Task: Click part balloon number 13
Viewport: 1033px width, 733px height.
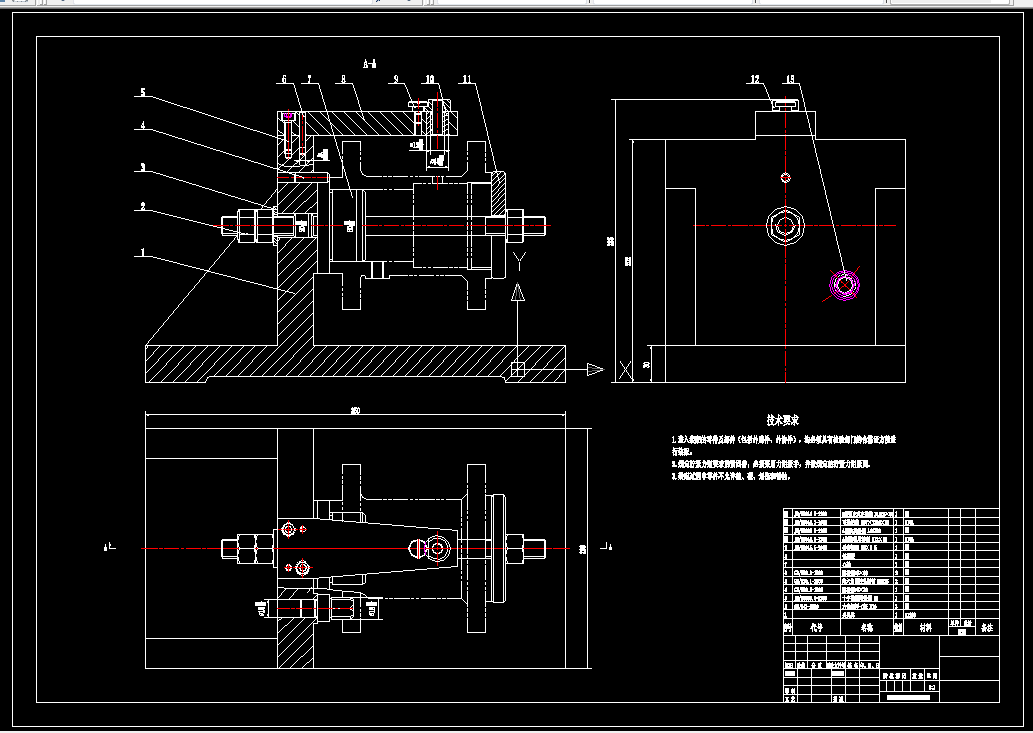Action: (790, 79)
